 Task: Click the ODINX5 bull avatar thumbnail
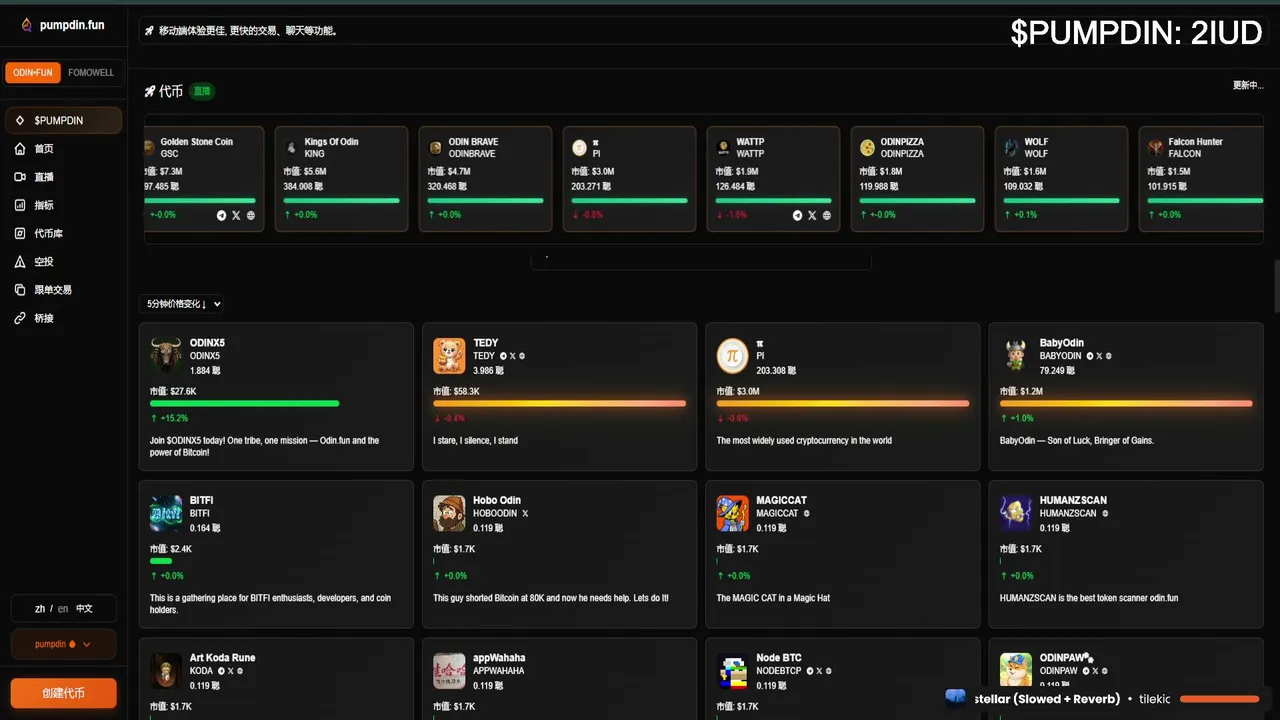pos(166,356)
